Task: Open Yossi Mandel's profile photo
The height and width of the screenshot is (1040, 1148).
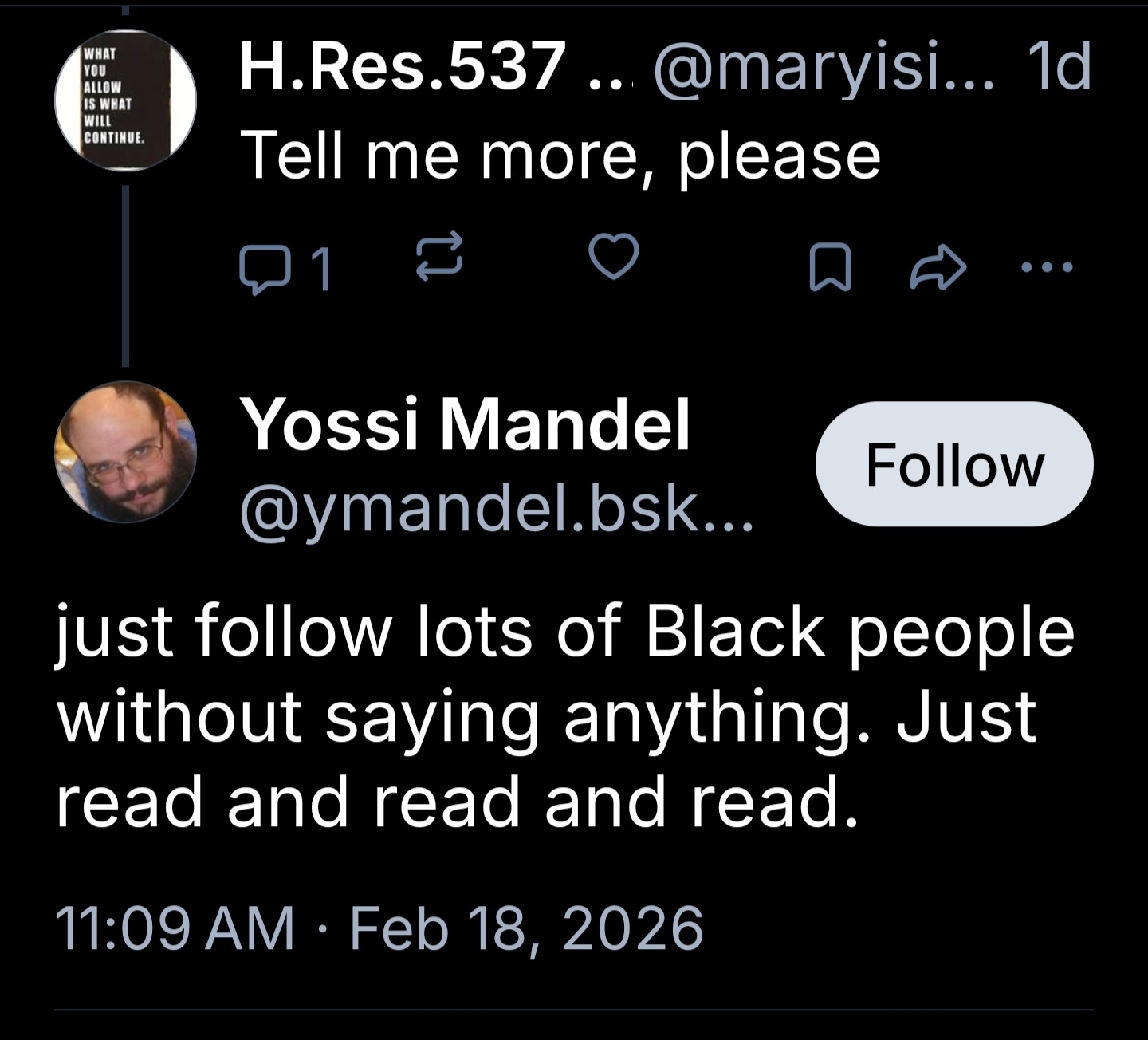Action: point(125,452)
